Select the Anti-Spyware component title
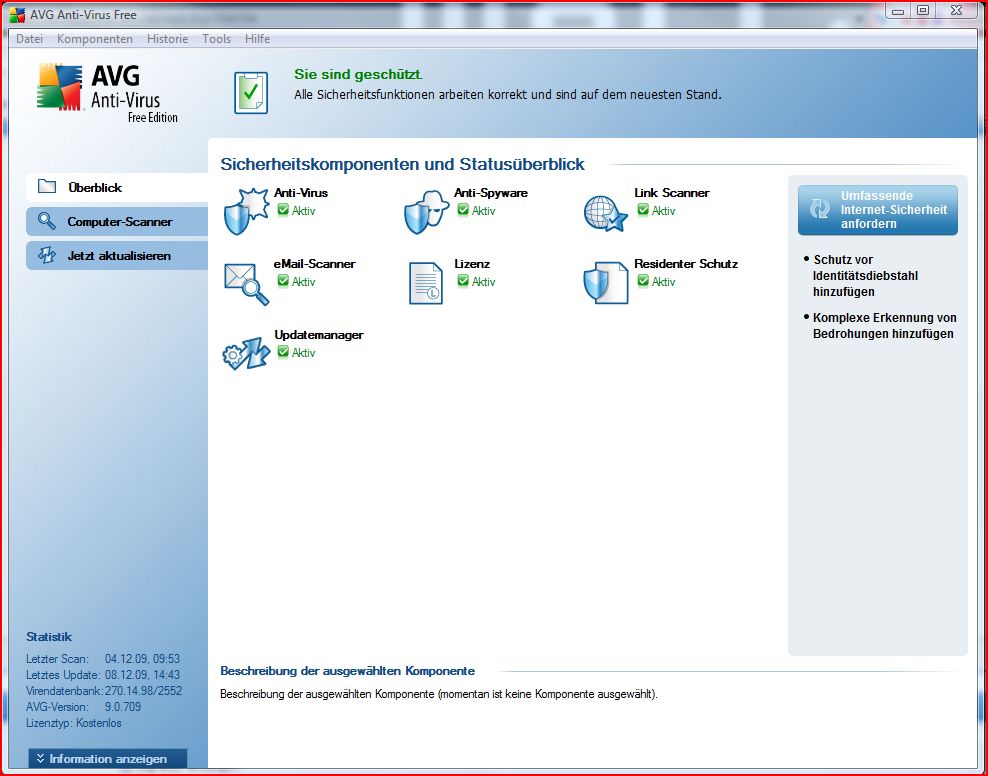 tap(491, 193)
